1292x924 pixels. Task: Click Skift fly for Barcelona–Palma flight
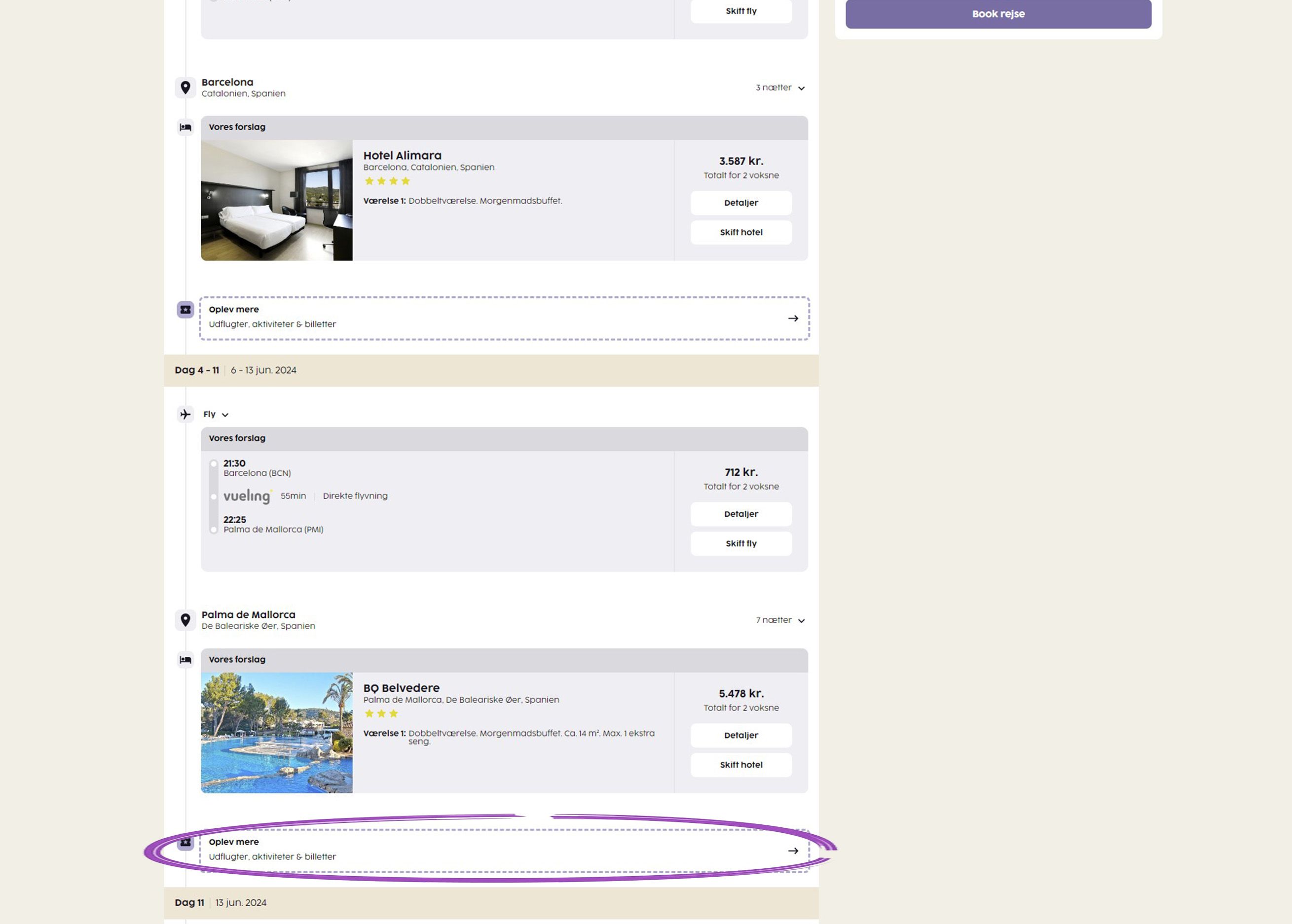click(x=740, y=543)
